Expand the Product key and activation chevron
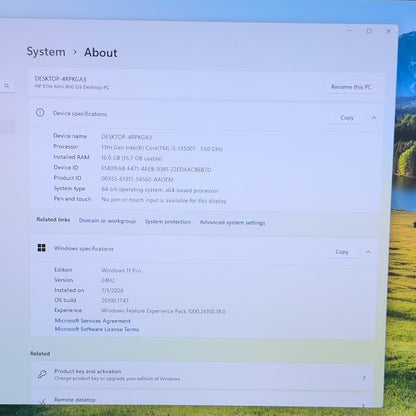The width and height of the screenshot is (416, 416). click(x=364, y=378)
